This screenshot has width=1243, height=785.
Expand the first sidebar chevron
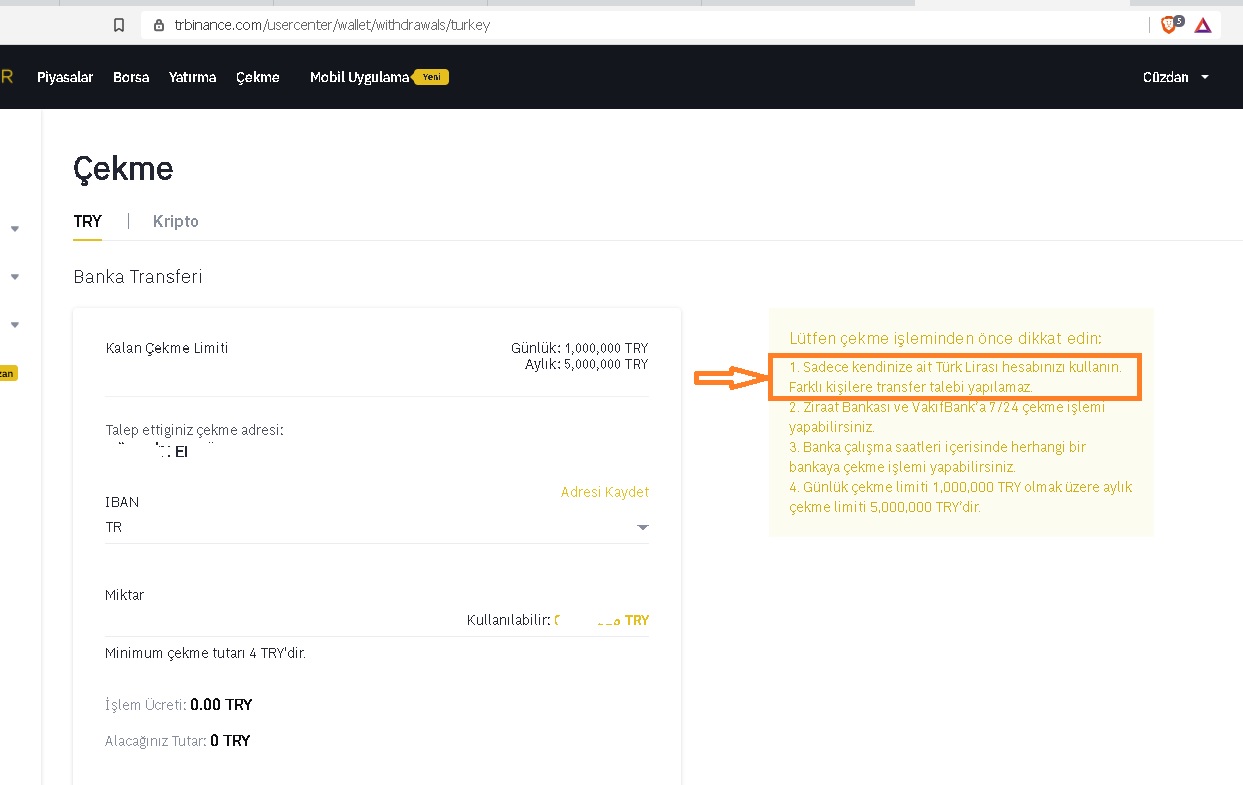click(15, 229)
